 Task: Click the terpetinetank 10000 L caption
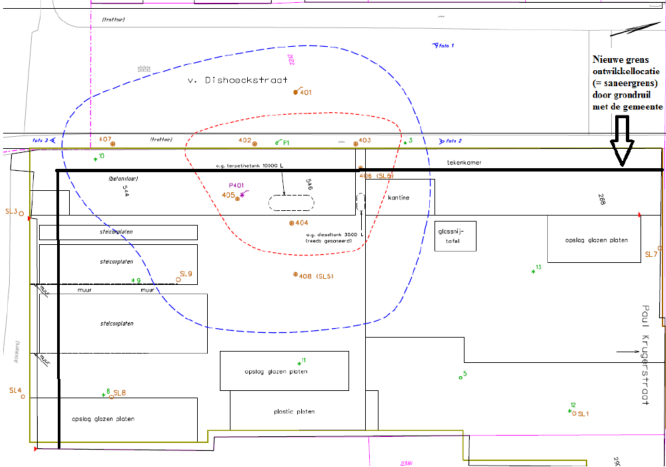coord(249,166)
